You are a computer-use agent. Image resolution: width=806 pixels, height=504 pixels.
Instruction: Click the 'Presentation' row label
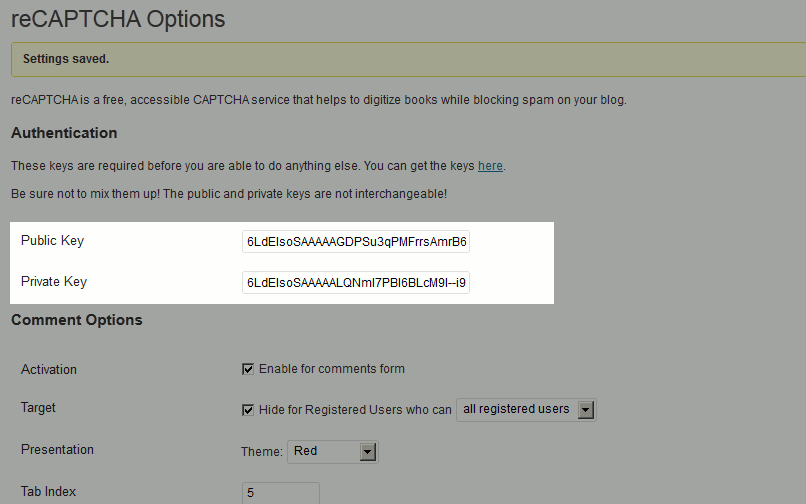(x=58, y=449)
